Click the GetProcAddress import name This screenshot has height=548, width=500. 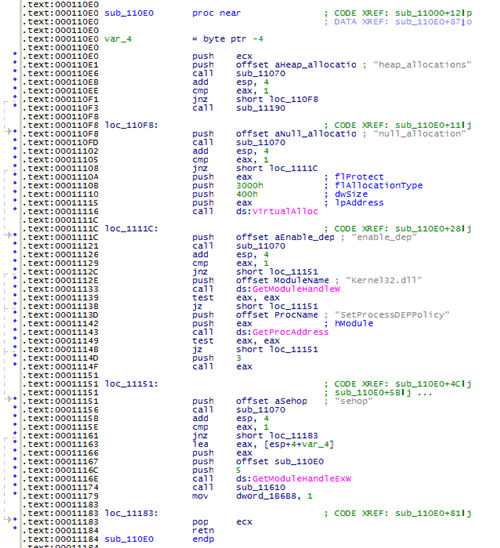[290, 332]
